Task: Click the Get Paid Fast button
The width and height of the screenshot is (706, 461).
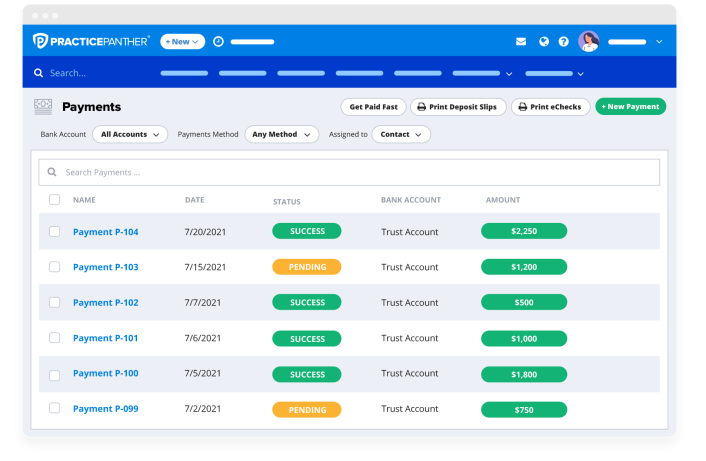Action: [372, 107]
